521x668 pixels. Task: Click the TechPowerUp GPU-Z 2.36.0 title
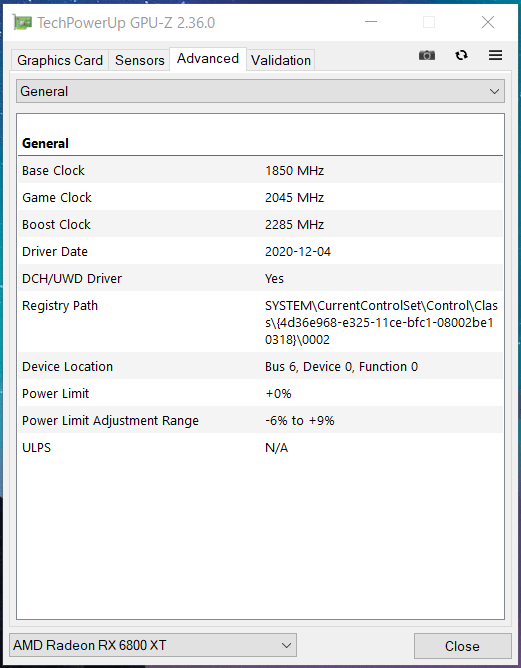(x=126, y=23)
